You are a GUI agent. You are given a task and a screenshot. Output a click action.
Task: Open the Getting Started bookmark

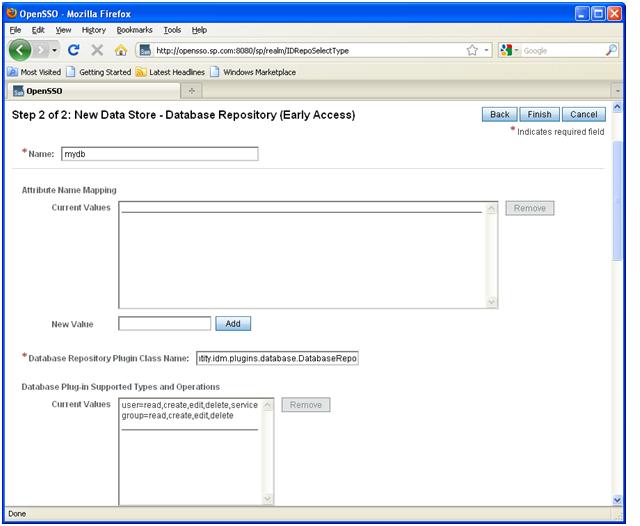click(99, 72)
